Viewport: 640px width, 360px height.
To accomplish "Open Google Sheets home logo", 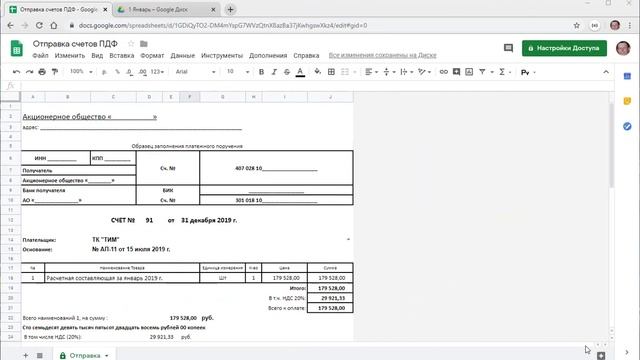I will (17, 49).
